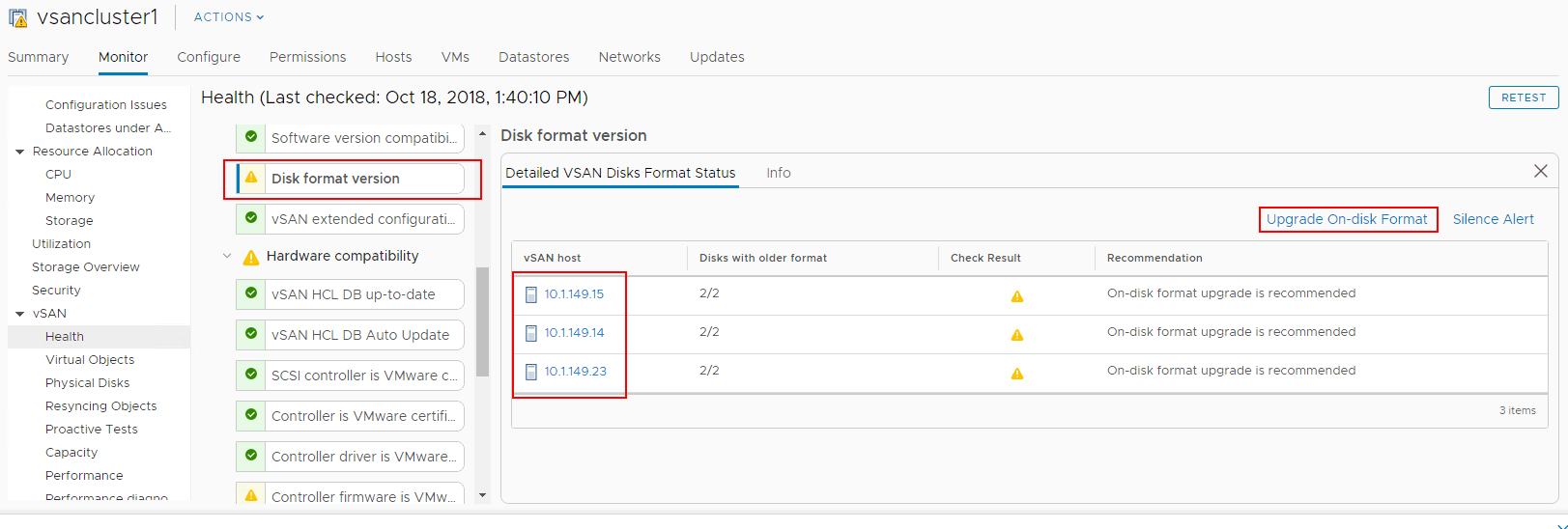Select vSAN extended configuration check
The height and width of the screenshot is (529, 1568).
click(363, 219)
